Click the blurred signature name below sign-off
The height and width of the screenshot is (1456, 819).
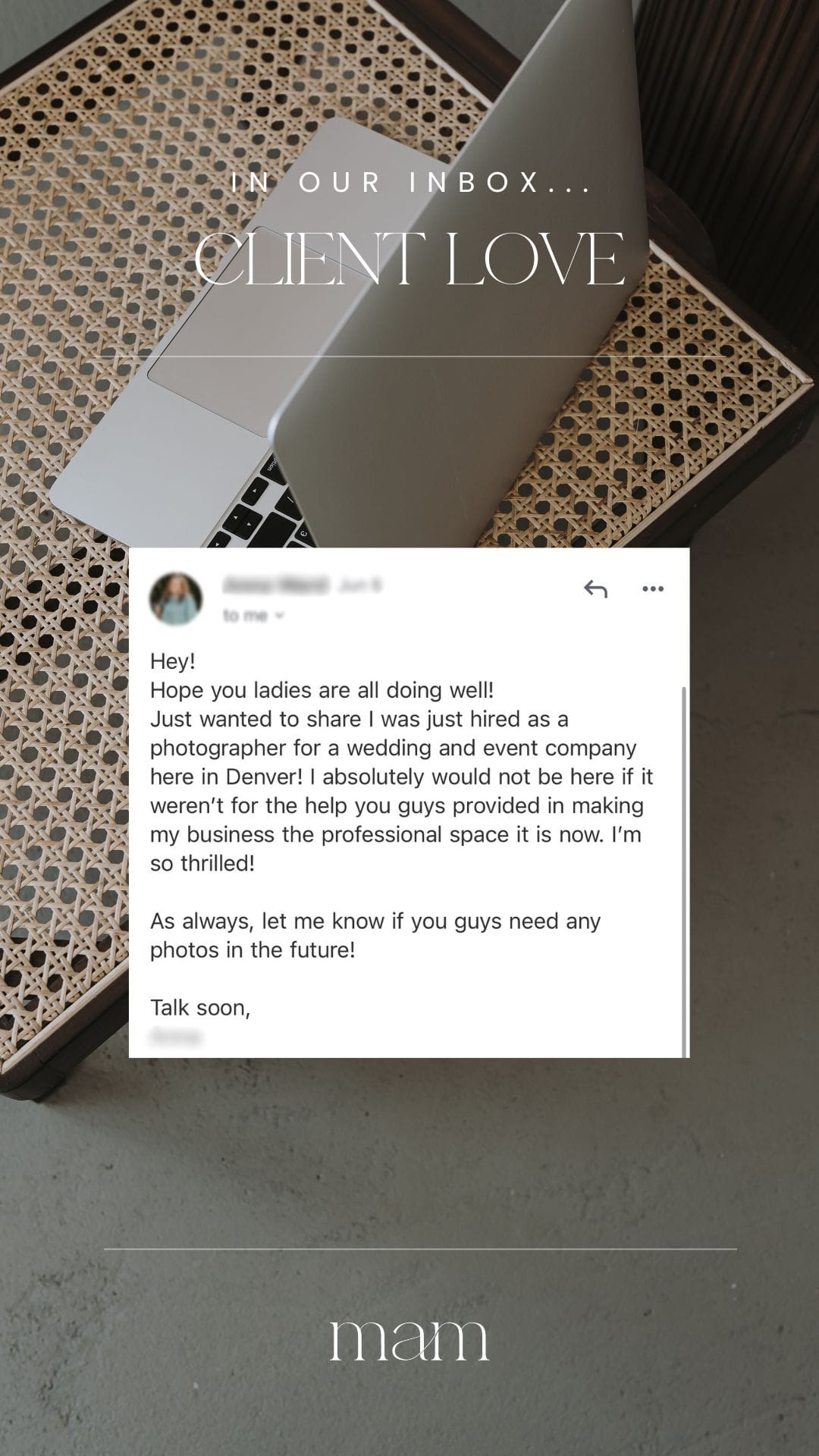point(176,1036)
